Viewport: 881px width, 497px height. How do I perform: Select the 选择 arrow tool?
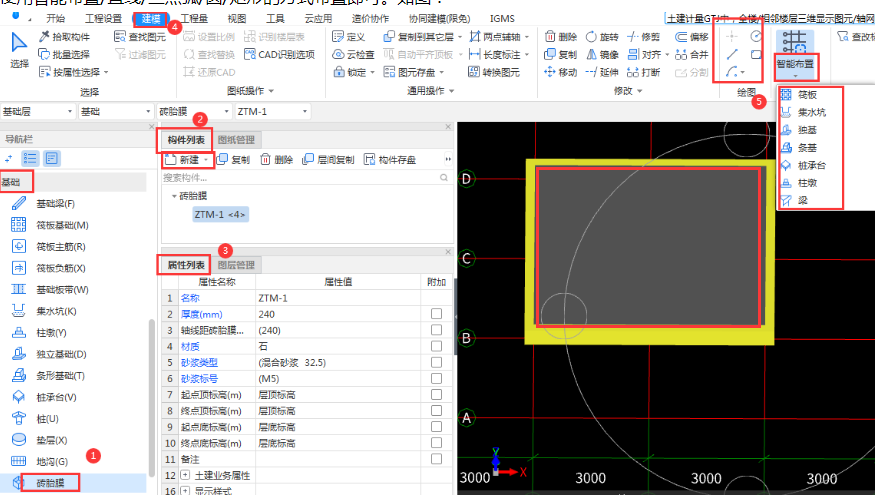[19, 51]
